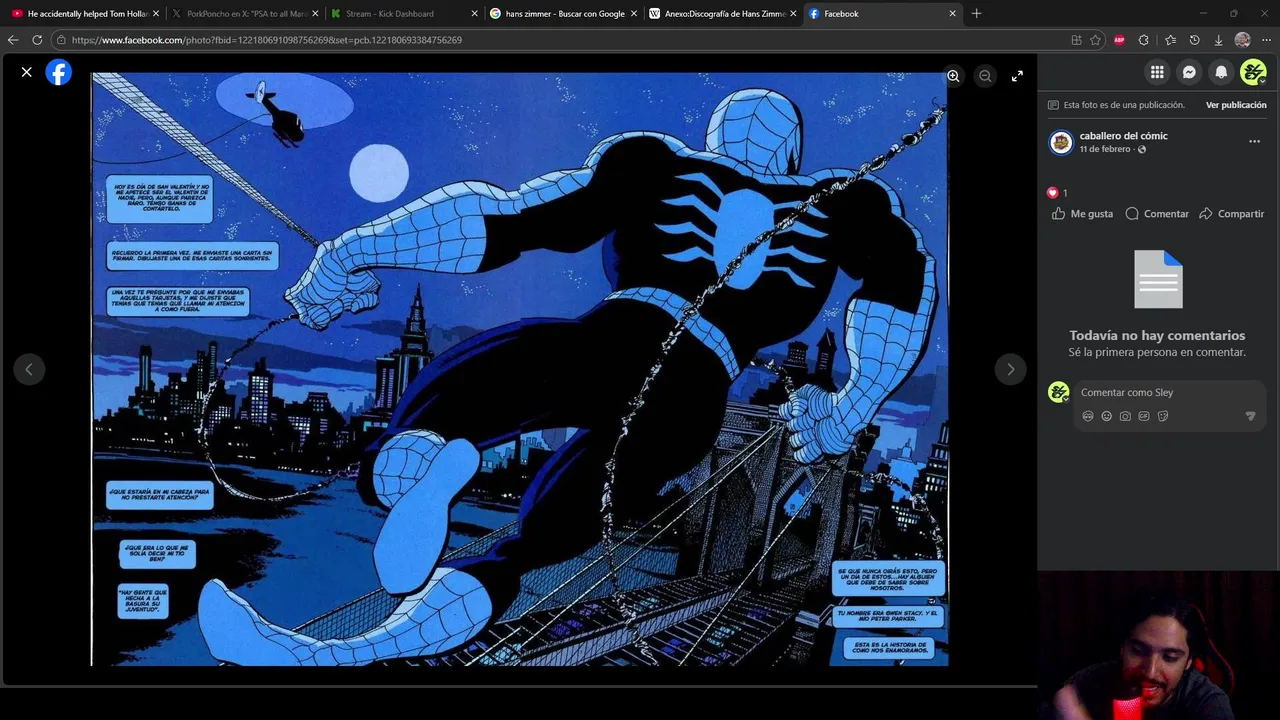Attach a photo to the comment

1125,416
